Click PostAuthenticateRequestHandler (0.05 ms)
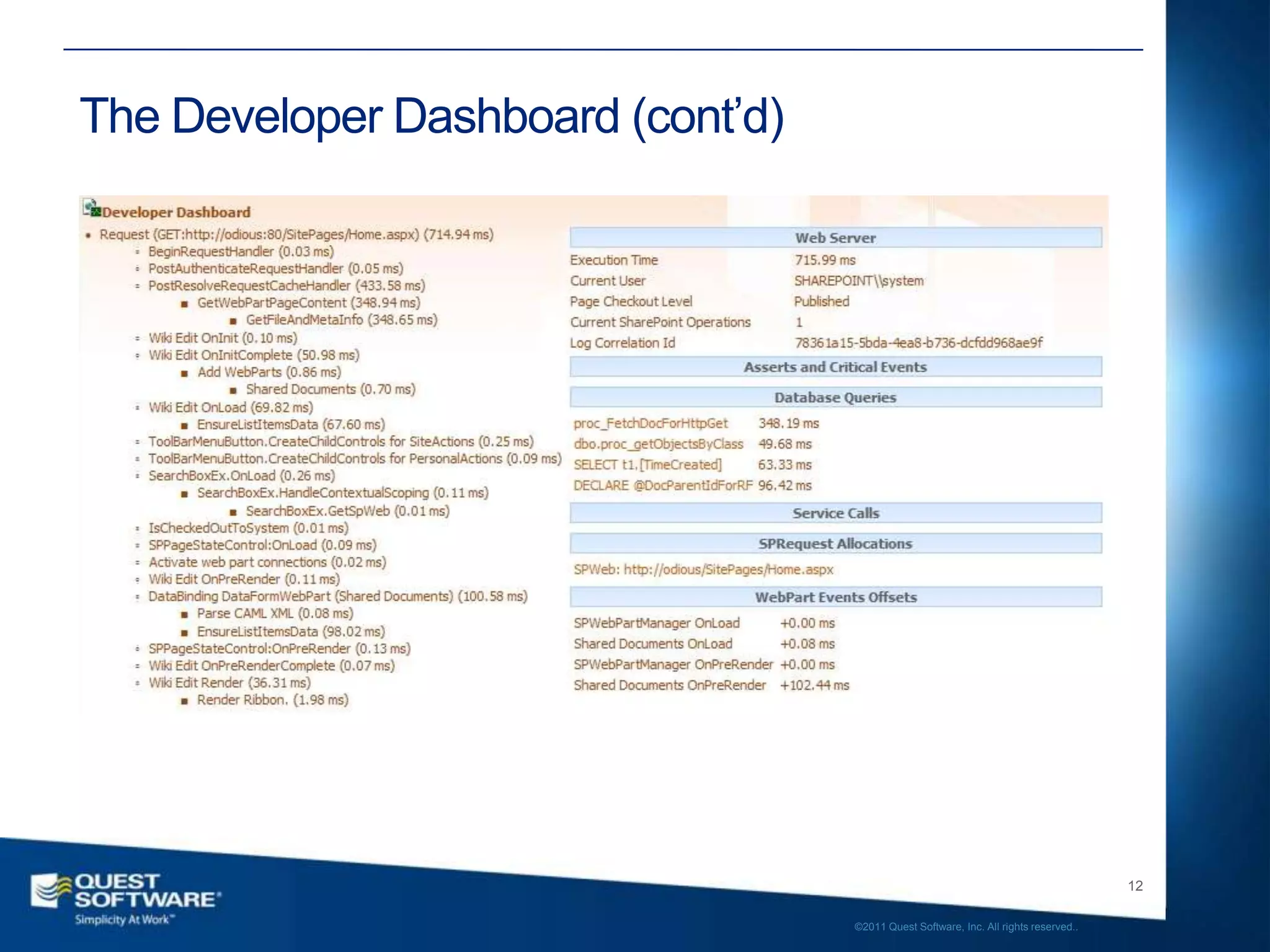The image size is (1270, 952). click(x=275, y=268)
